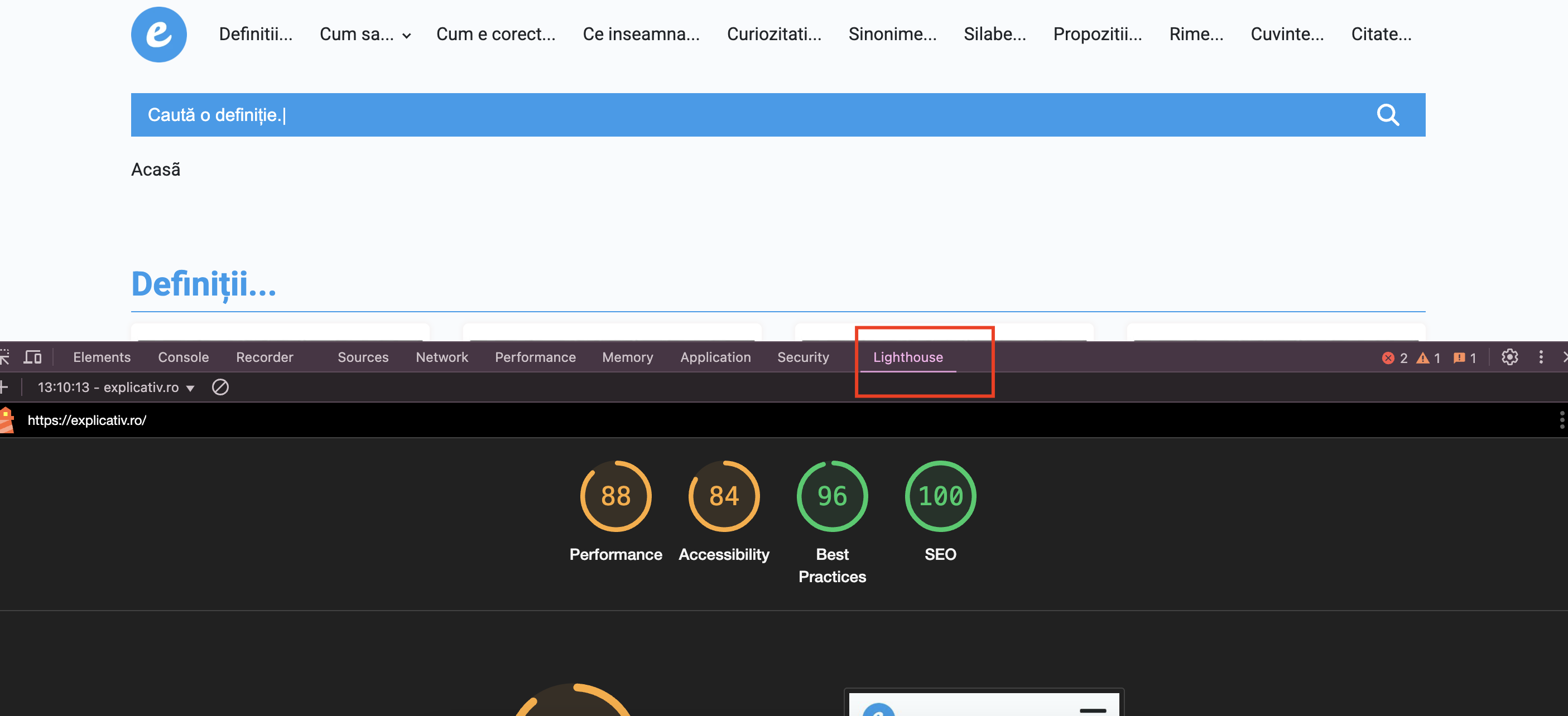Open the report selector '13:10:13 - explicativ.ro'

coord(116,388)
